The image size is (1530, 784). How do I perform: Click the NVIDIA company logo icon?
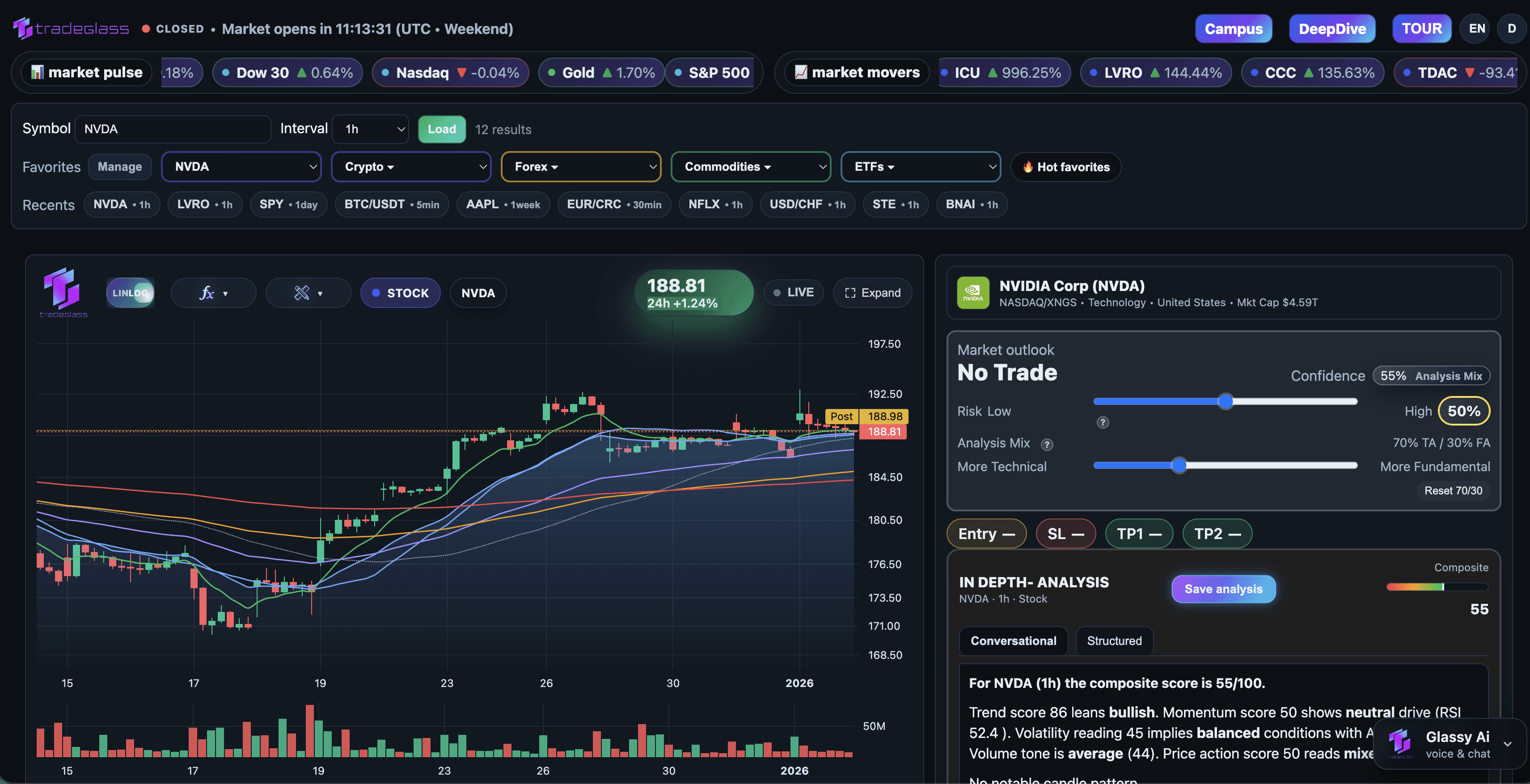click(x=972, y=293)
